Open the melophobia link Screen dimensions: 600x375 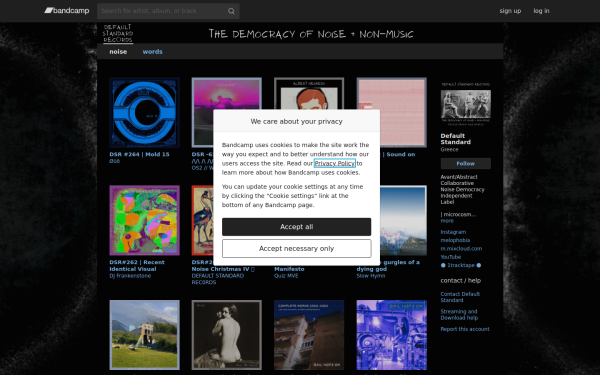pyautogui.click(x=455, y=240)
